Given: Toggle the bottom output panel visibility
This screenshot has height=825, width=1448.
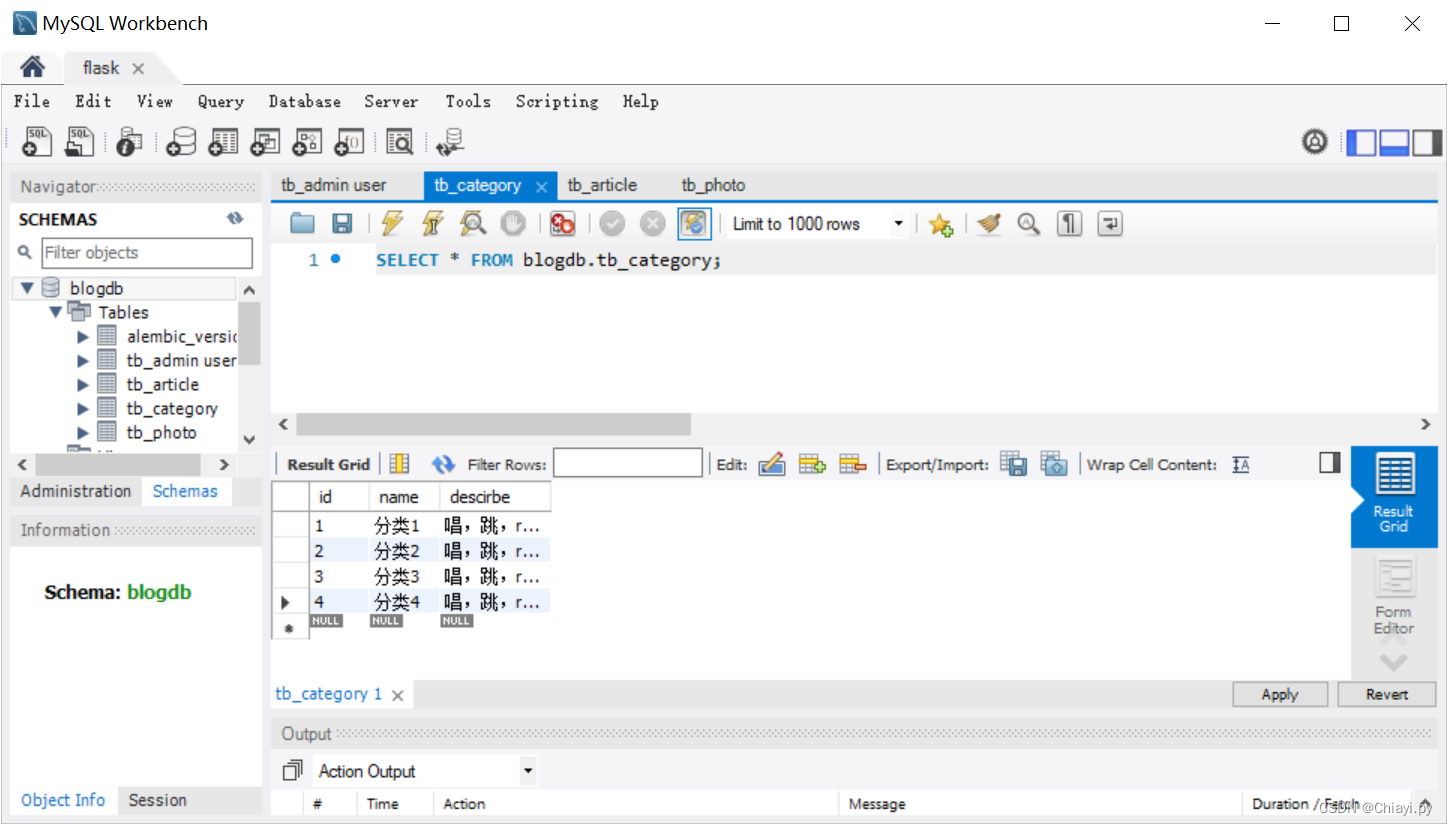Looking at the screenshot, I should tap(1394, 143).
